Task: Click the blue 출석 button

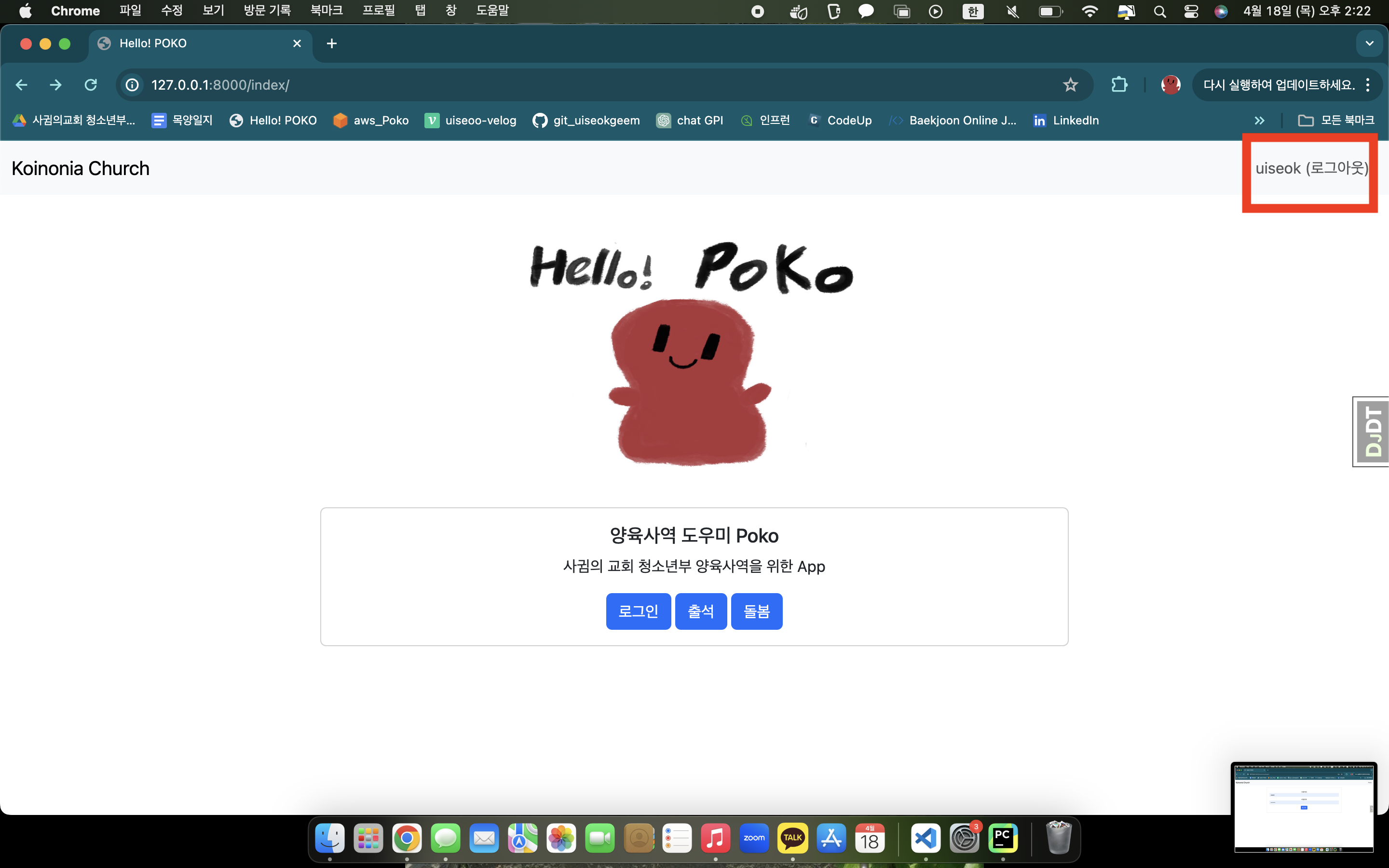Action: [701, 611]
